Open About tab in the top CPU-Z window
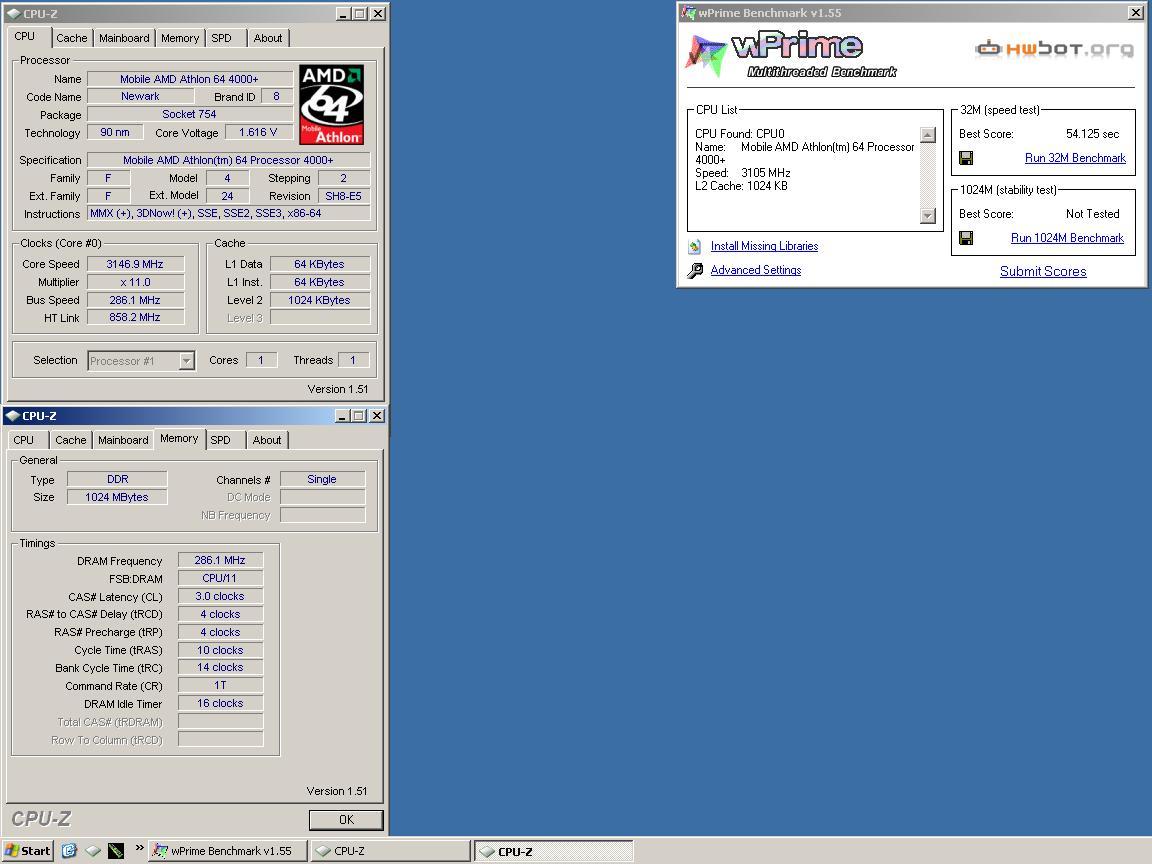The width and height of the screenshot is (1152, 864). 267,38
